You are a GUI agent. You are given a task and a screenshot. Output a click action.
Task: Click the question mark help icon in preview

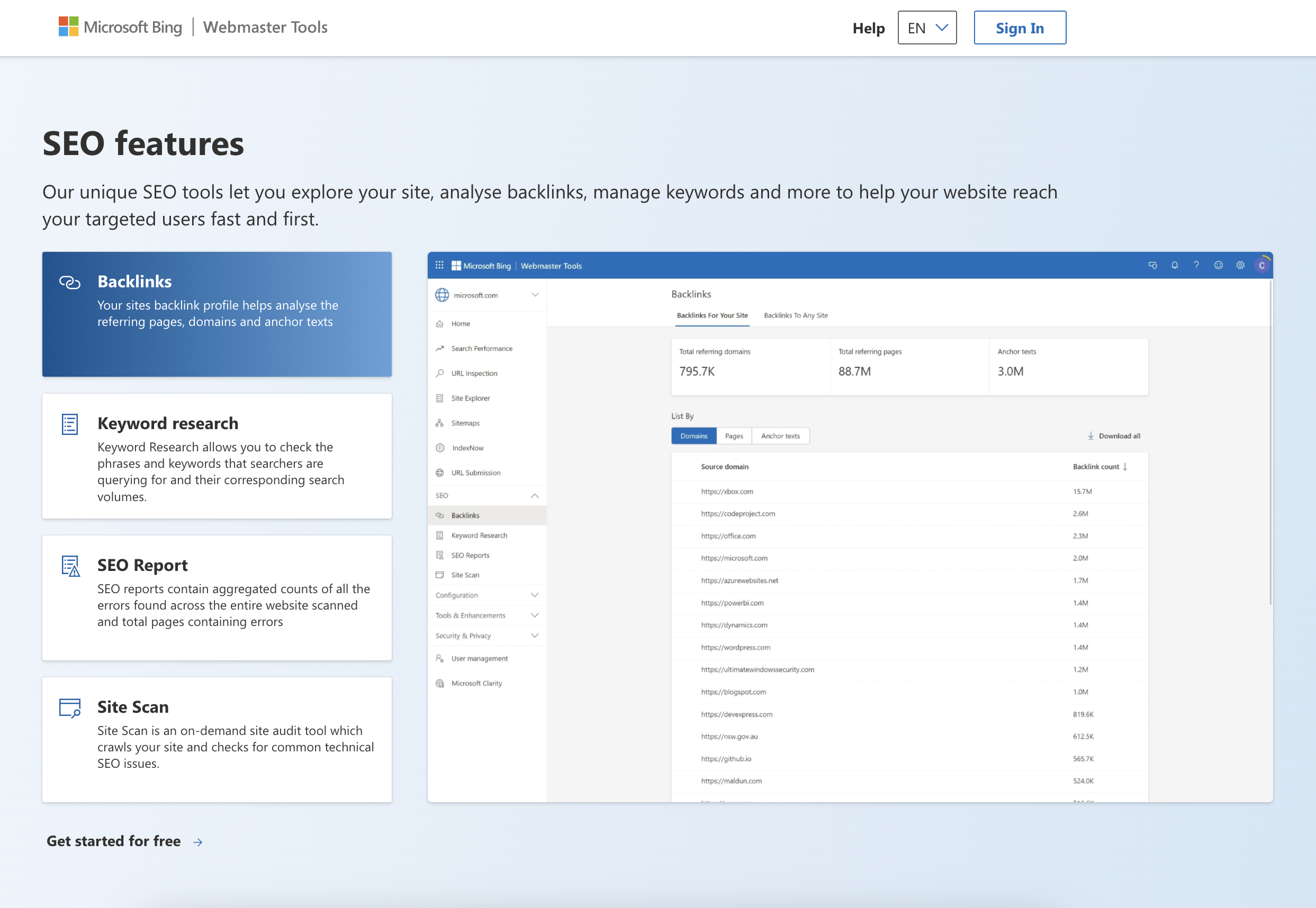pos(1196,265)
